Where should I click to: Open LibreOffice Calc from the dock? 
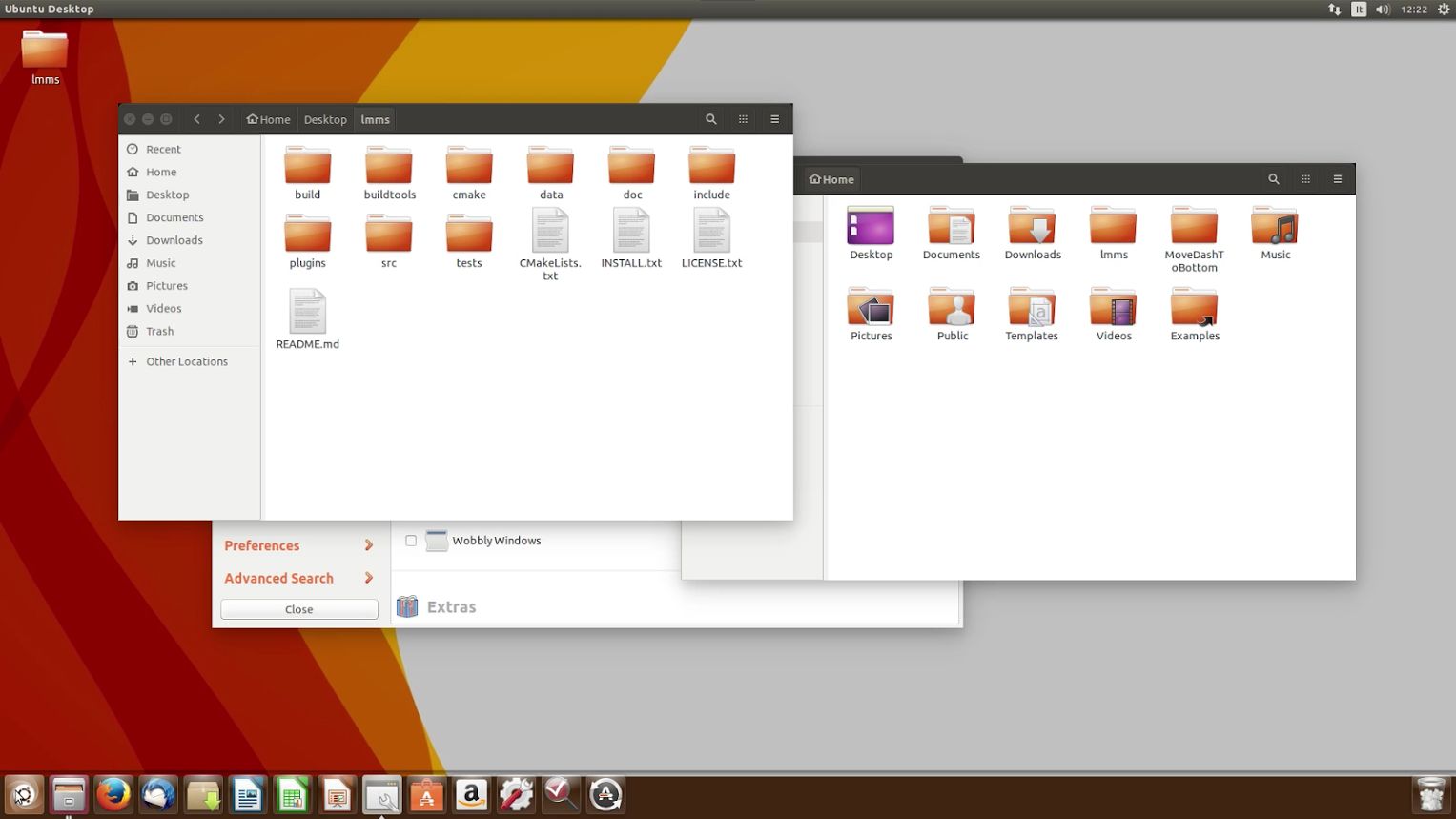click(x=292, y=794)
